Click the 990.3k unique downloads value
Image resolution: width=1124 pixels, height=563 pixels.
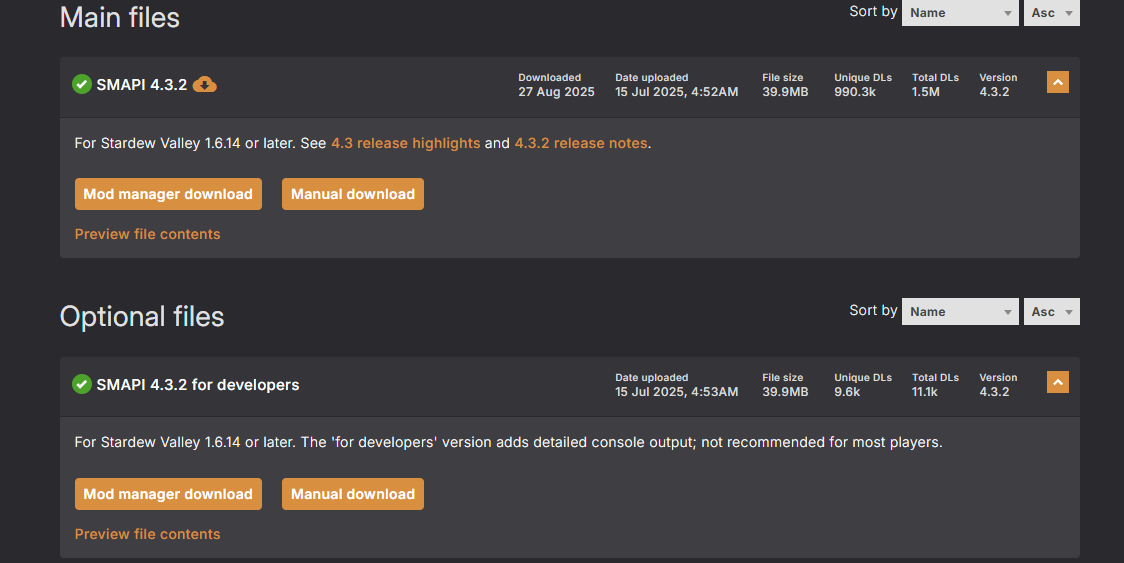tap(854, 92)
